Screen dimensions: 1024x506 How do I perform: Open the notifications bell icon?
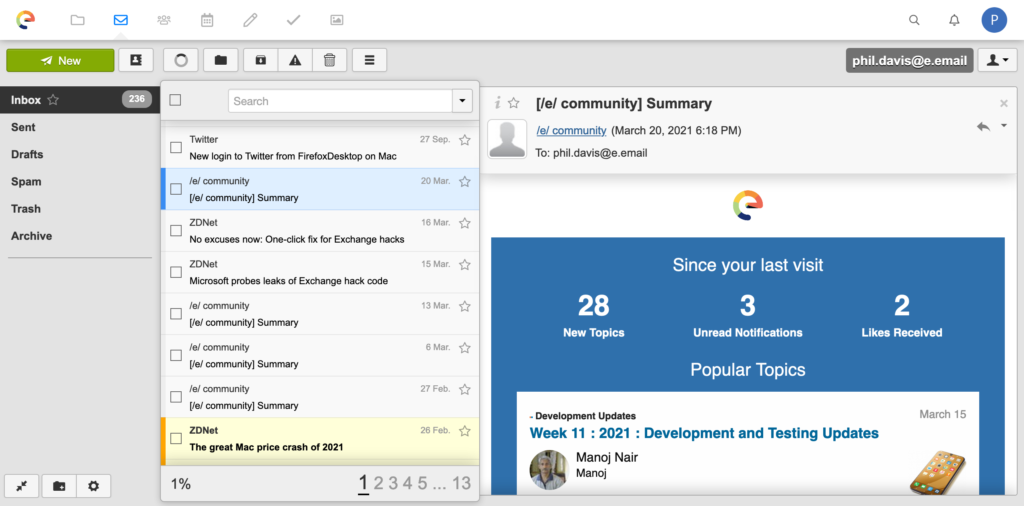[x=954, y=20]
